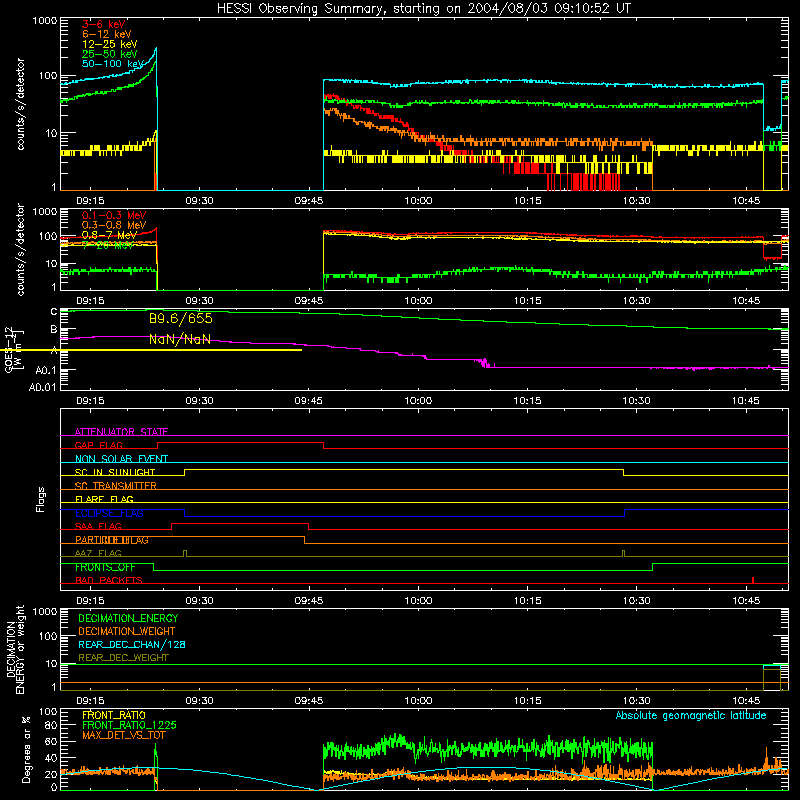Click the SAA_FLAG label

(x=98, y=526)
